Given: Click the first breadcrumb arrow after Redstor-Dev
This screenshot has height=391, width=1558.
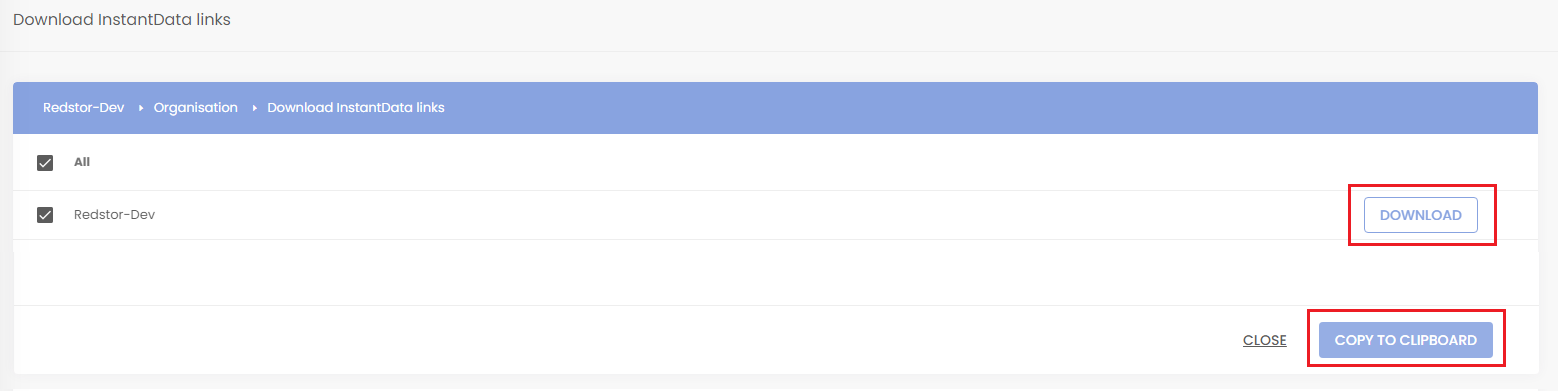Looking at the screenshot, I should (140, 108).
